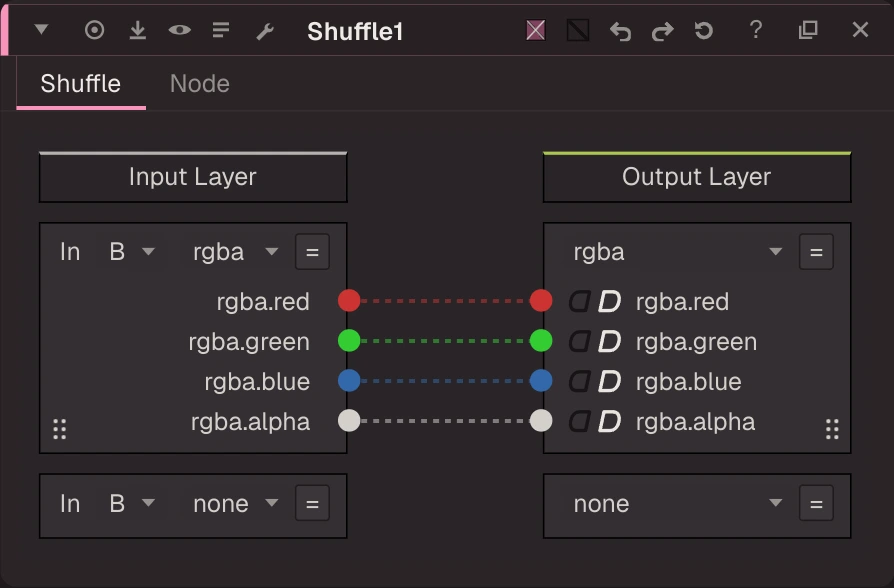Toggle the D button for output rgba.alpha
The height and width of the screenshot is (588, 894).
pos(609,421)
